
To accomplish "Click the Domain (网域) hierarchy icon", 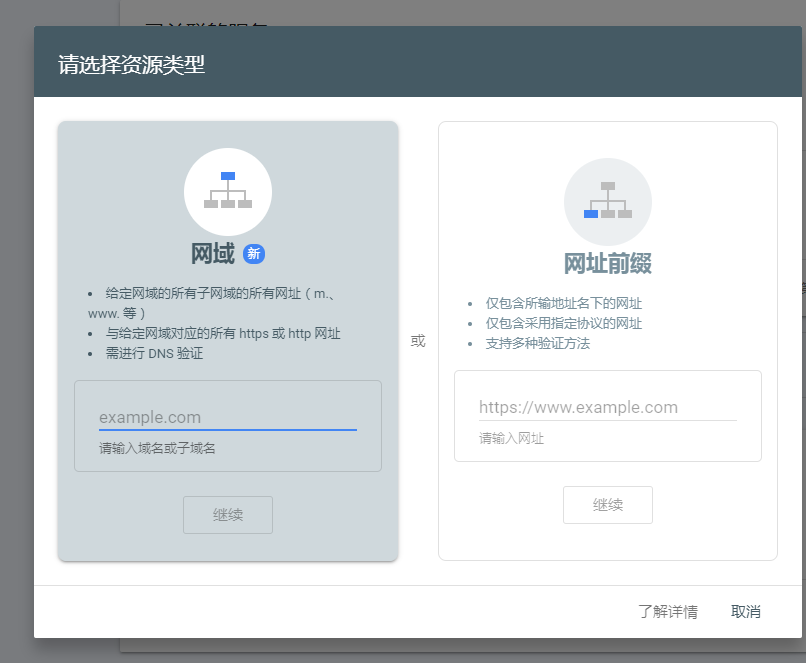I will click(227, 191).
